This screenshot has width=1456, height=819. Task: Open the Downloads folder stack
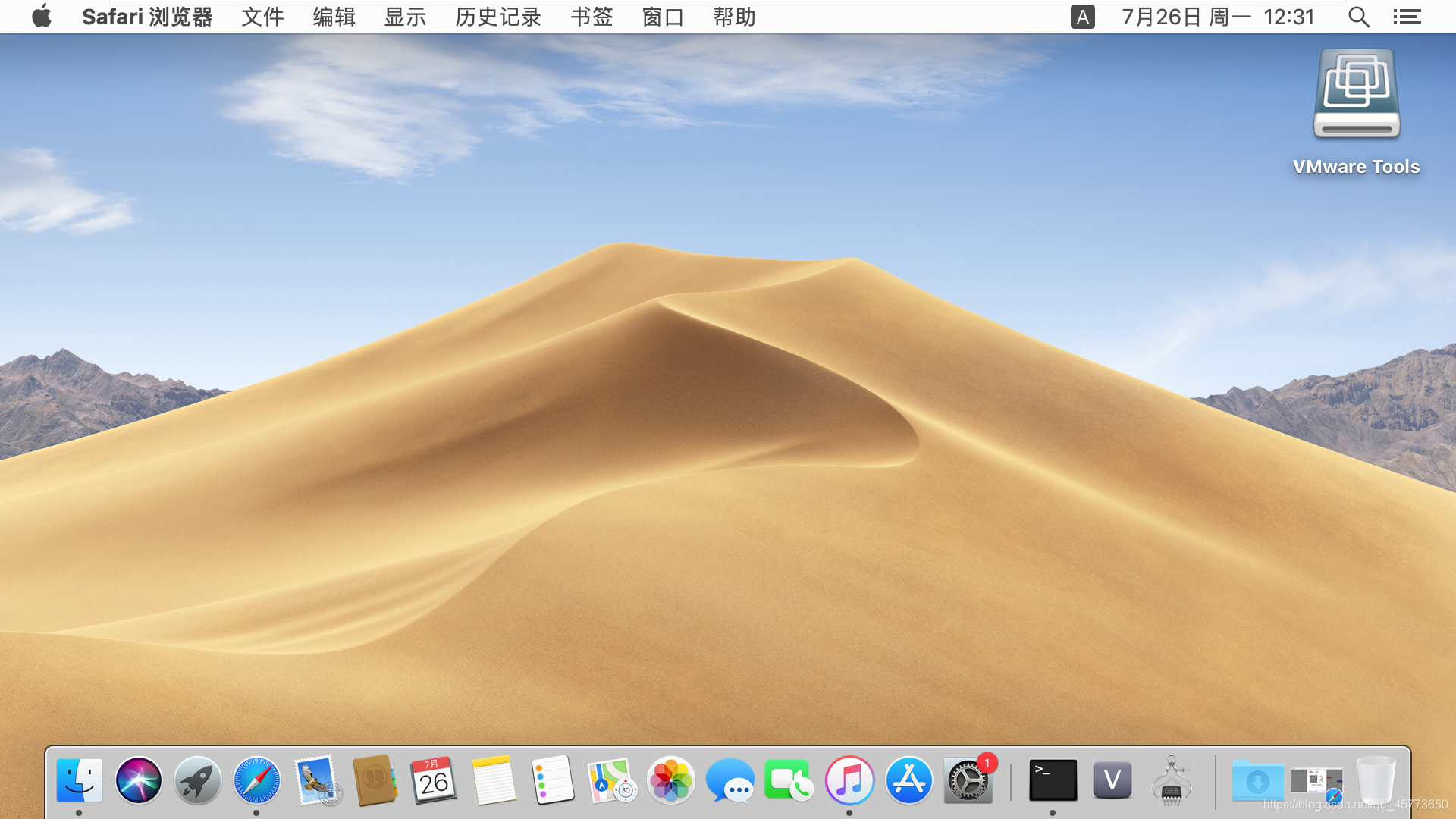coord(1257,780)
